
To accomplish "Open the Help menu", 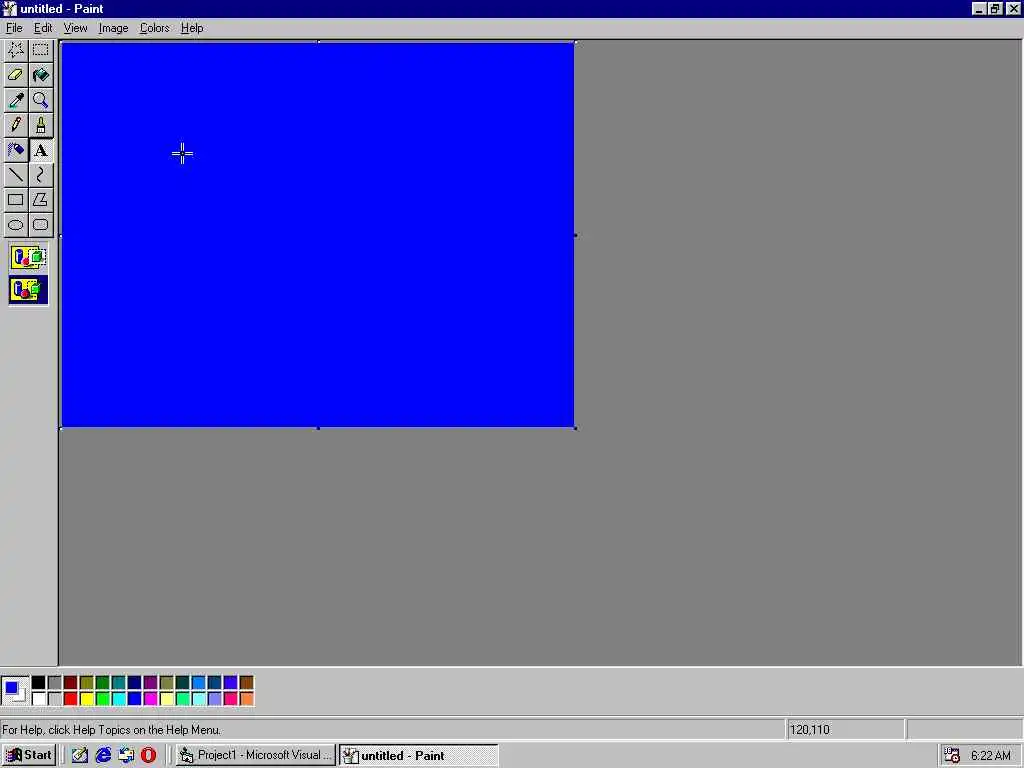I will (x=192, y=28).
